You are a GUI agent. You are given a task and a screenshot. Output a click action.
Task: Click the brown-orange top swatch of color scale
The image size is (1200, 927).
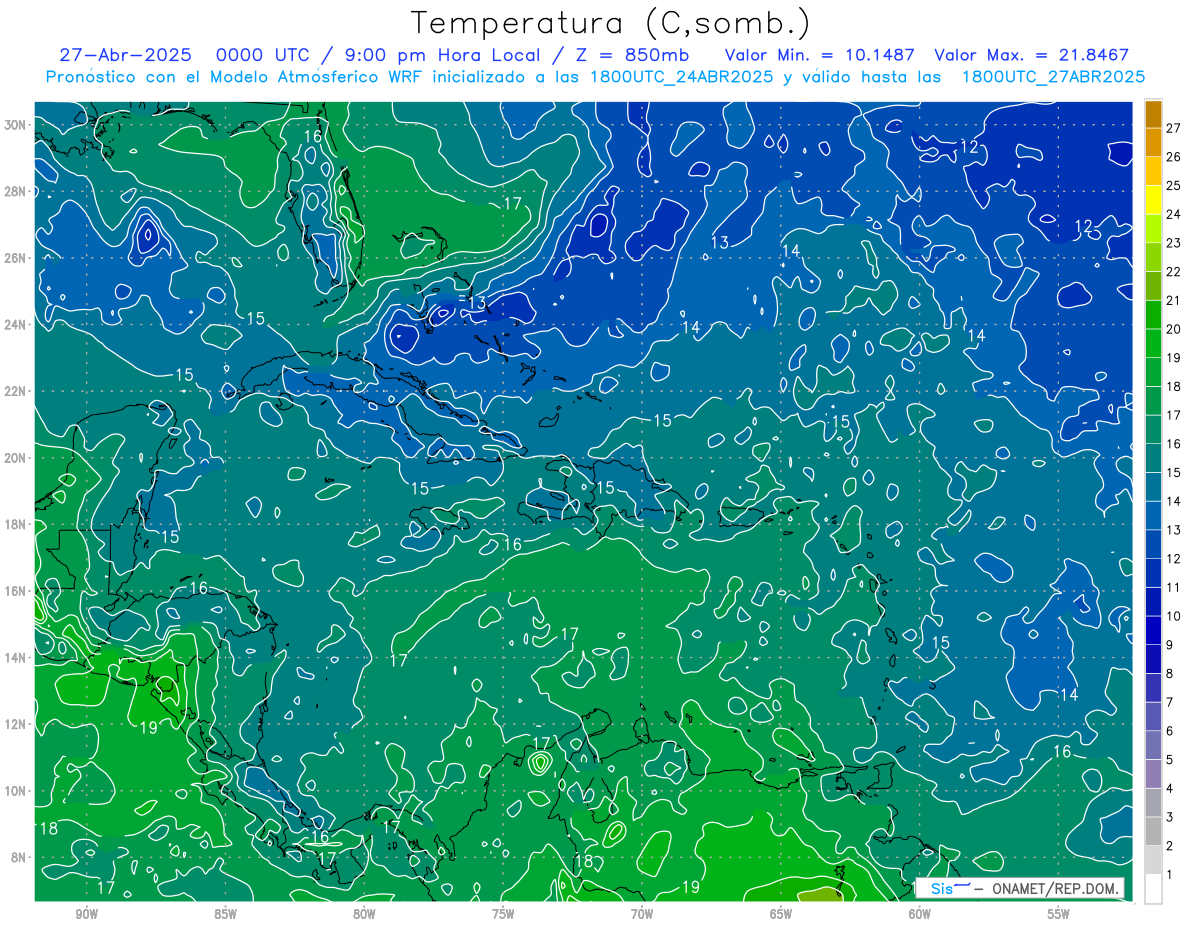(1153, 113)
